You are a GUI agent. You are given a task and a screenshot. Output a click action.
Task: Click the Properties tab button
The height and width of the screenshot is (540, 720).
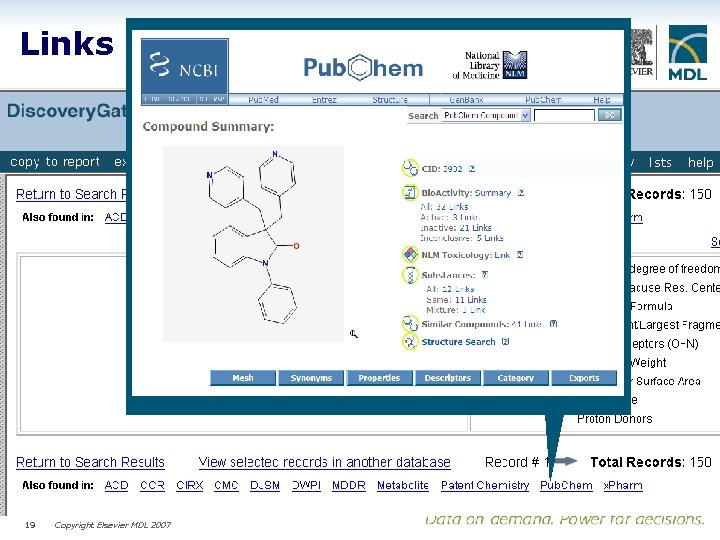coord(379,378)
